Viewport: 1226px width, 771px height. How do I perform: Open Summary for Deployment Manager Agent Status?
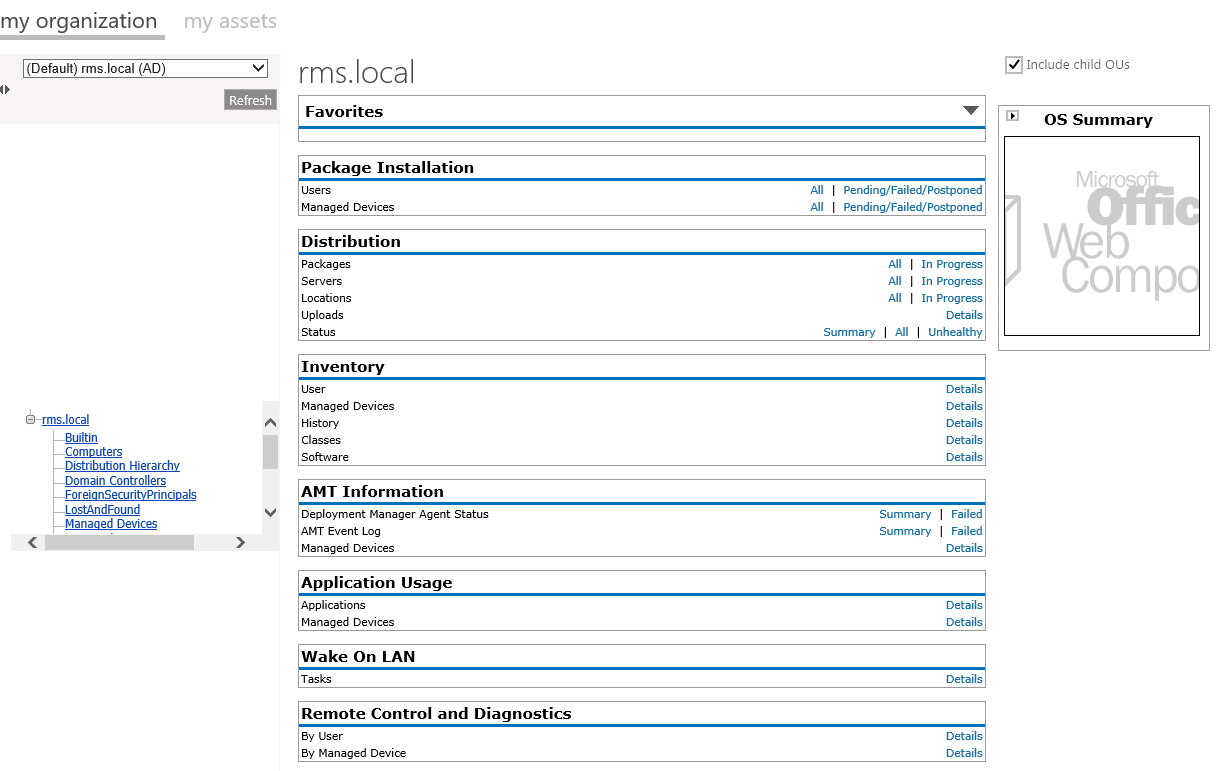905,514
